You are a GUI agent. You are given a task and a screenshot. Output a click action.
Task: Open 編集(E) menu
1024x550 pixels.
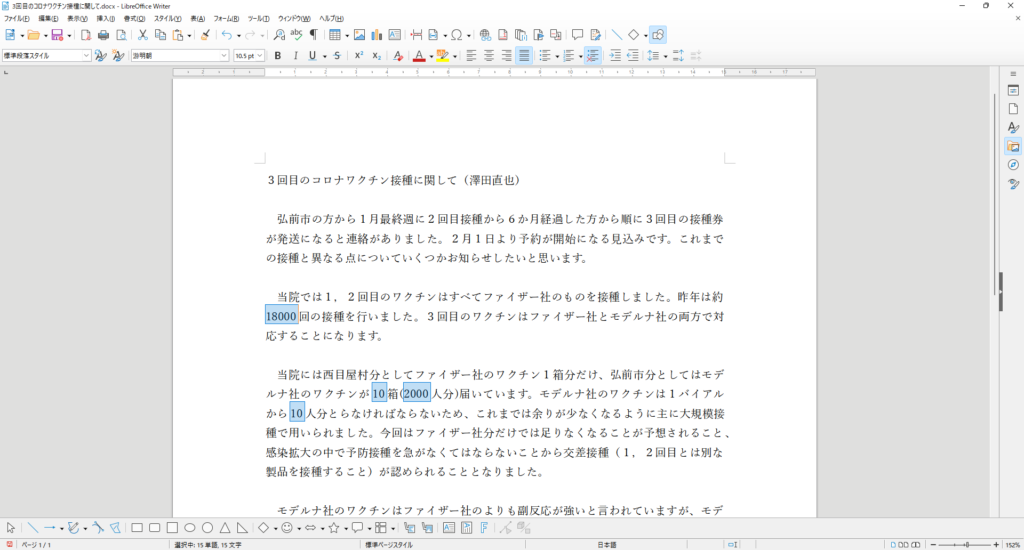click(x=48, y=19)
